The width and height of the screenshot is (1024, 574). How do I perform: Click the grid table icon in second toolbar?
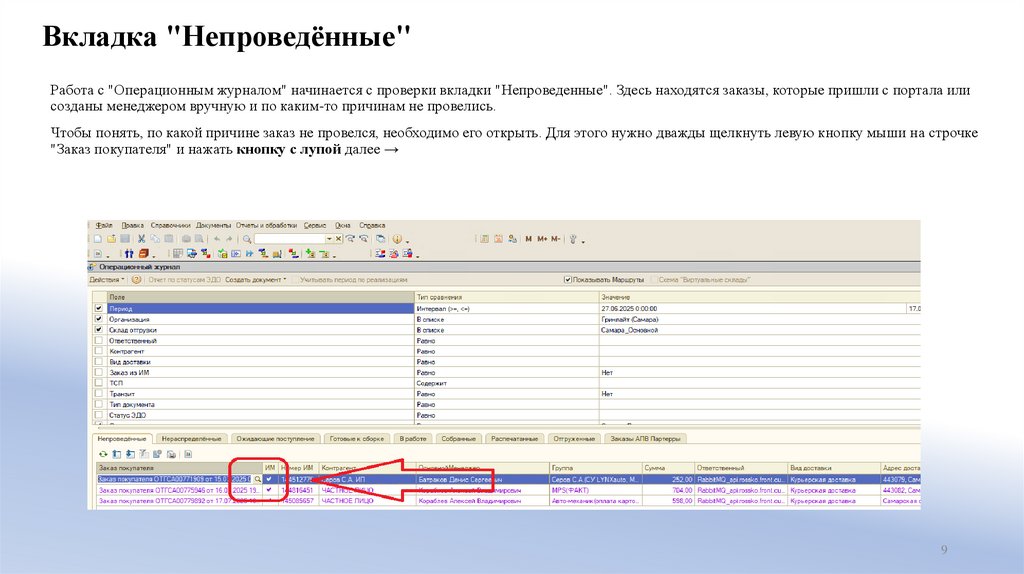pyautogui.click(x=177, y=253)
